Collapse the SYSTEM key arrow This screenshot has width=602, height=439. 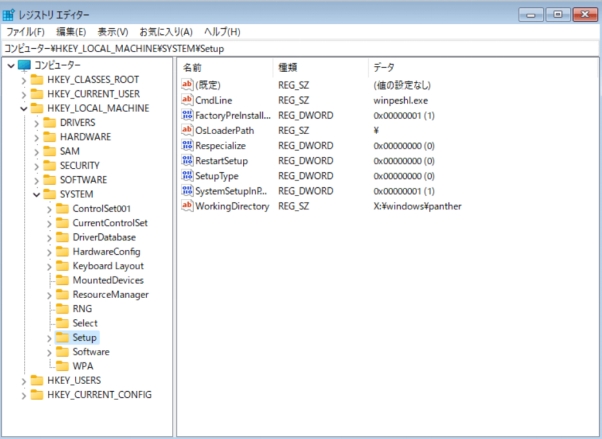point(36,195)
